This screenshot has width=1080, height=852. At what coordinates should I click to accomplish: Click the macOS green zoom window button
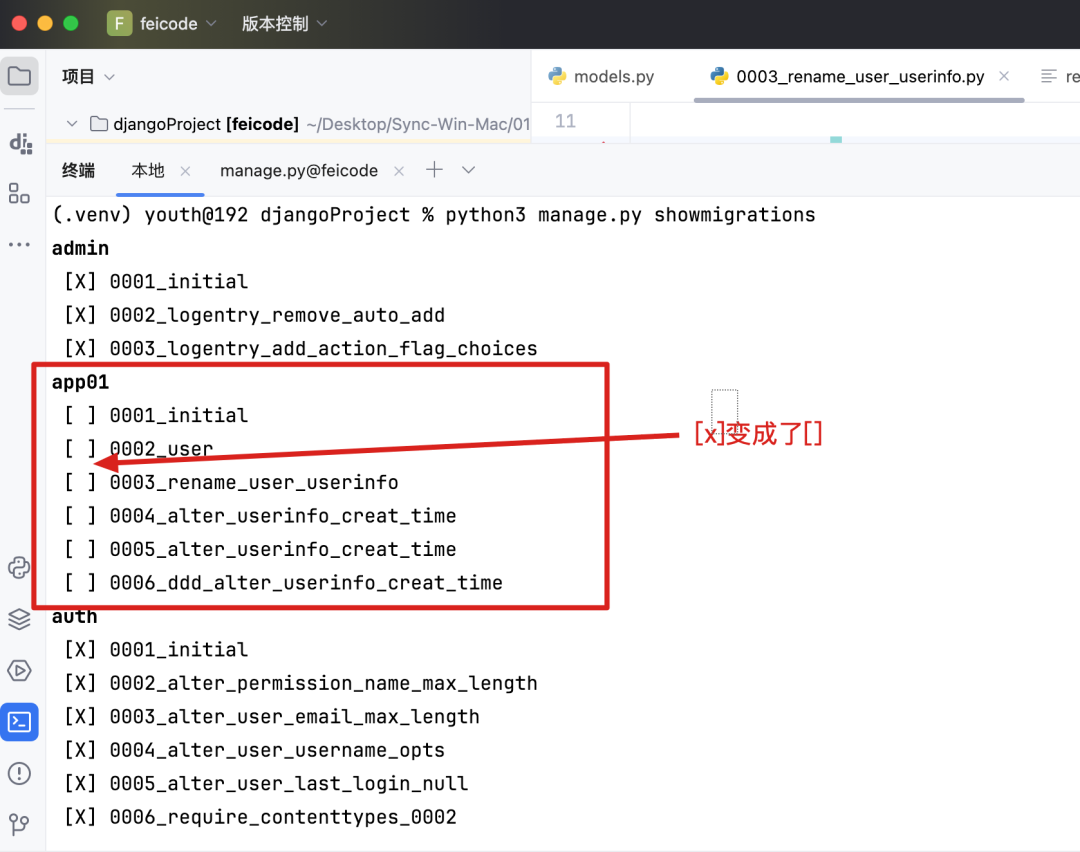pyautogui.click(x=70, y=23)
